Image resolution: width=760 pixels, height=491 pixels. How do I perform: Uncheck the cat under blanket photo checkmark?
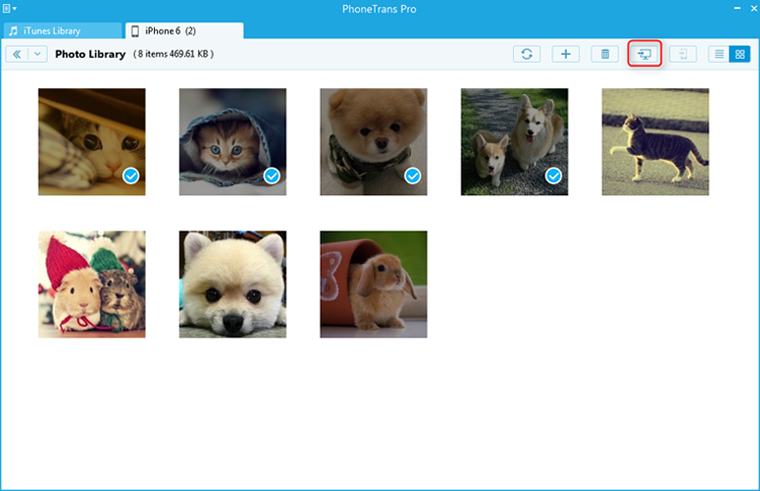[130, 176]
